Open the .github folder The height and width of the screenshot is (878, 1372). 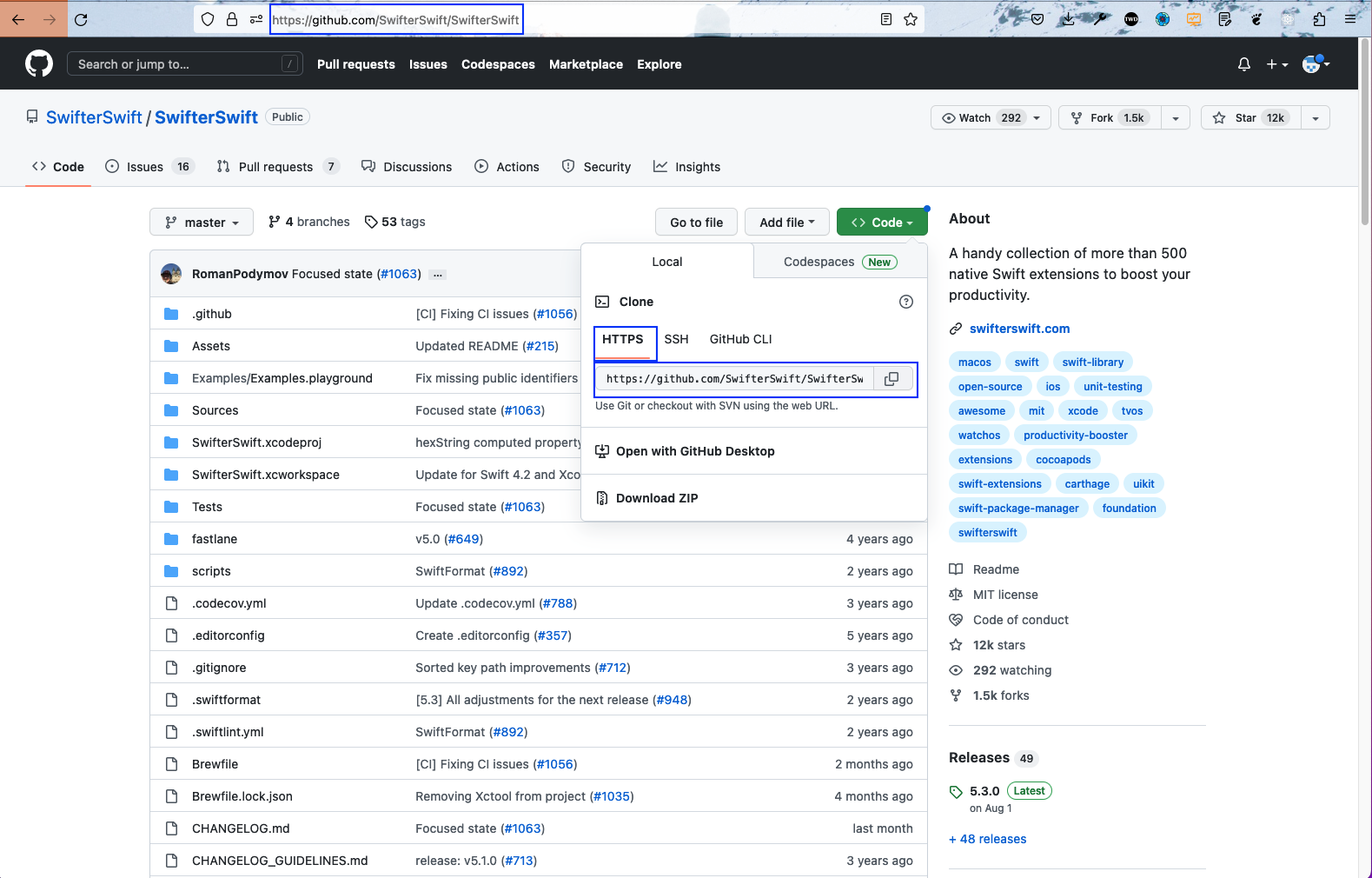[212, 314]
